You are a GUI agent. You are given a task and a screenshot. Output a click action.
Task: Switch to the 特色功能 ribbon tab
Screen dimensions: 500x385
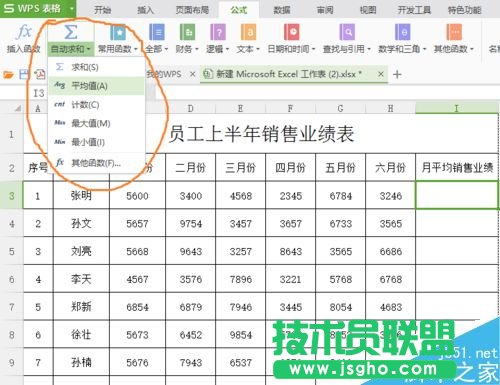[x=464, y=10]
